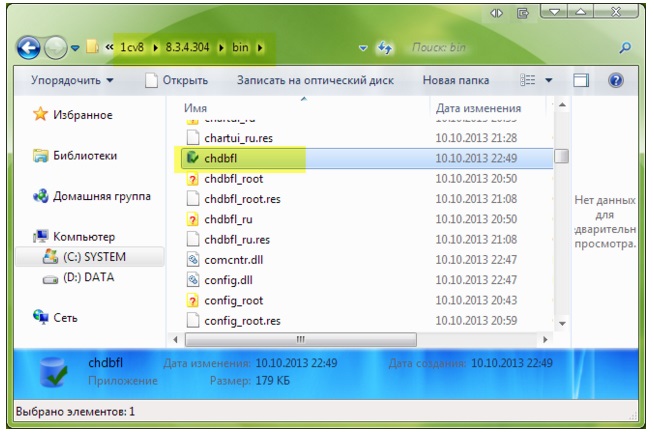Screen dimensions: 654x435
Task: Click the vertical scrollbar down arrow
Action: pos(562,324)
